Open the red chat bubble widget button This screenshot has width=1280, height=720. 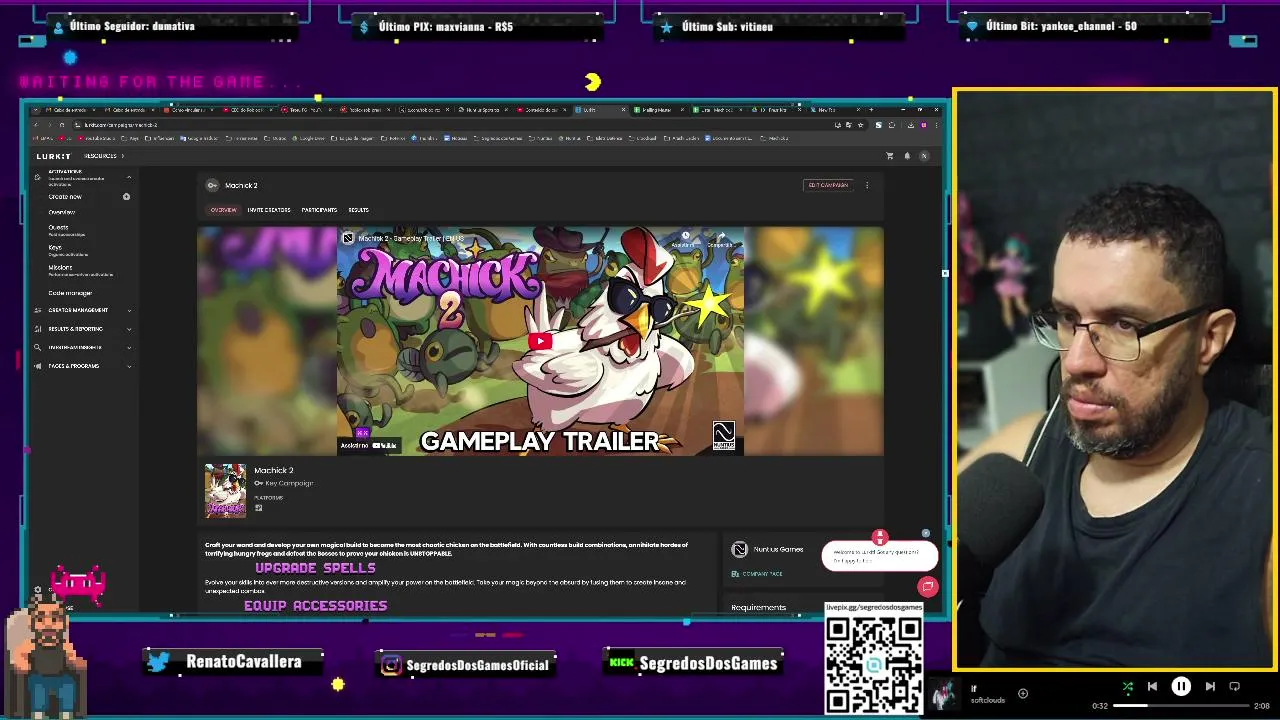pos(928,587)
